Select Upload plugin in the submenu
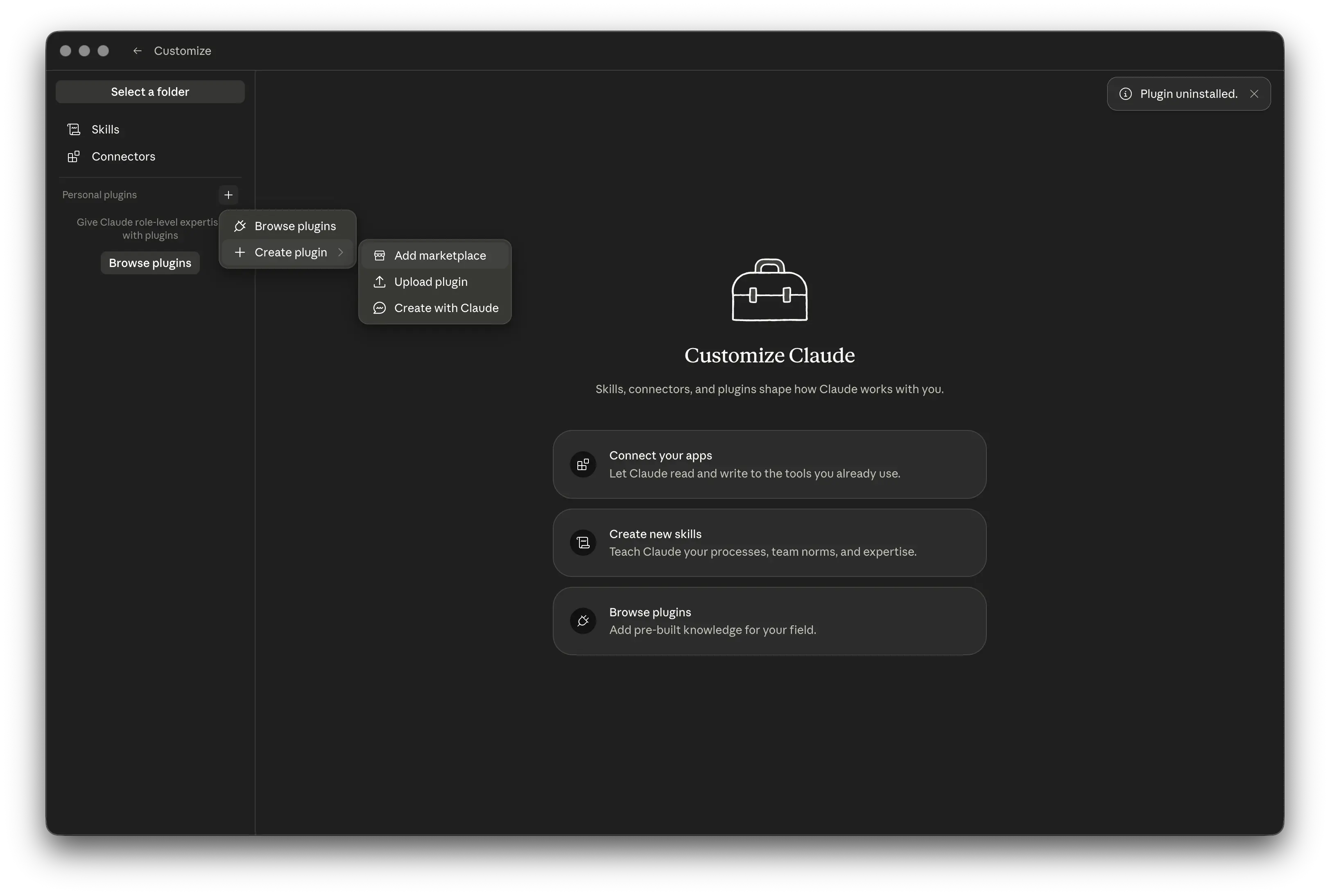The width and height of the screenshot is (1330, 896). 435,282
